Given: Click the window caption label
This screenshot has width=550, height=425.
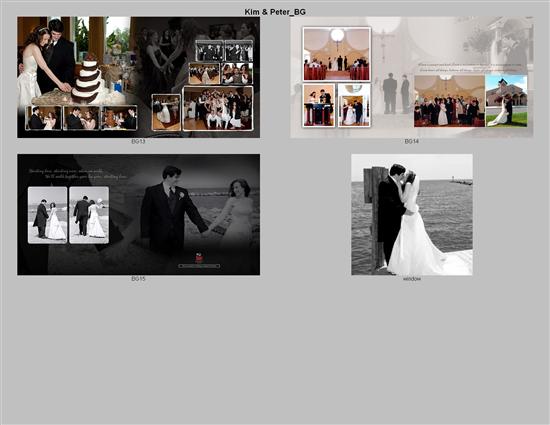Looking at the screenshot, I should point(412,279).
